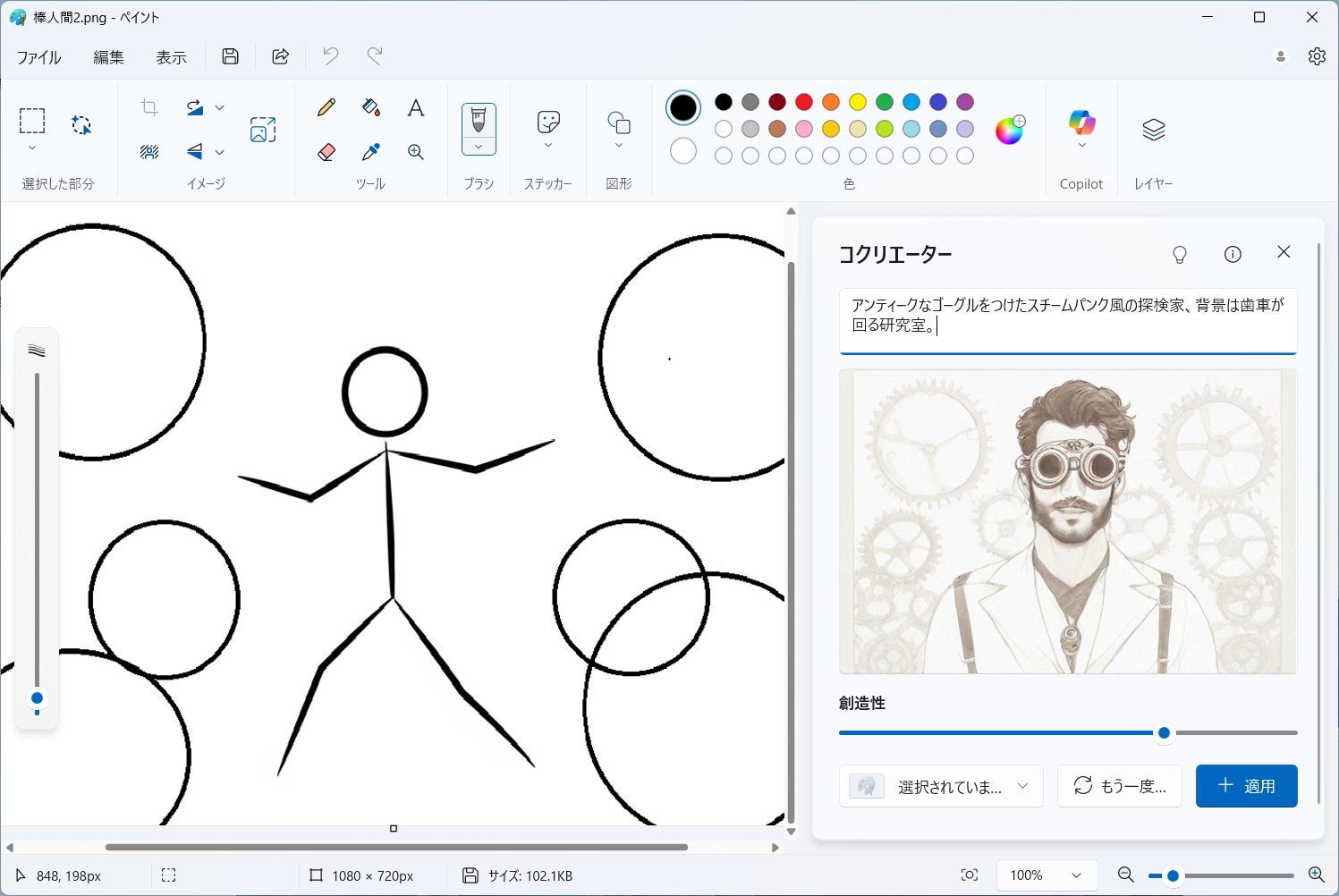Screen dimensions: 1339x896
Task: Open the ファイル menu
Action: coord(39,57)
